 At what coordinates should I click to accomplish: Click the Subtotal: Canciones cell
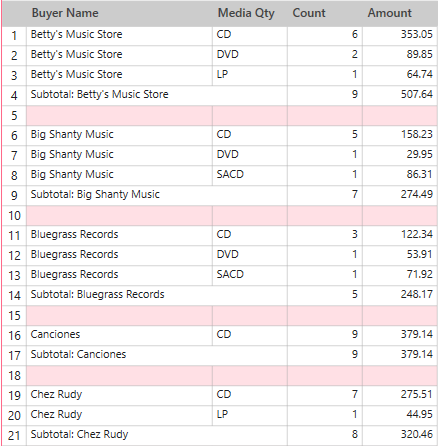point(157,356)
